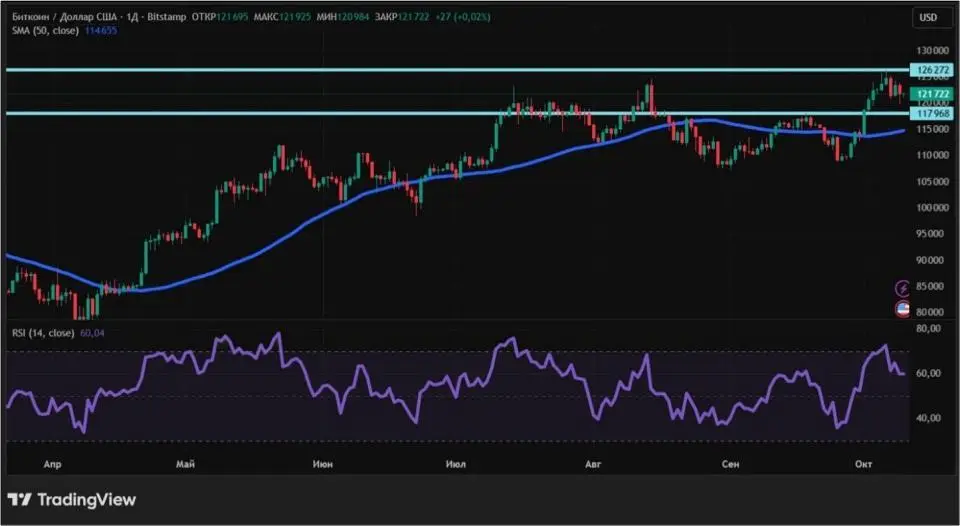
Task: Click the 117968 price level label
Action: pos(927,114)
